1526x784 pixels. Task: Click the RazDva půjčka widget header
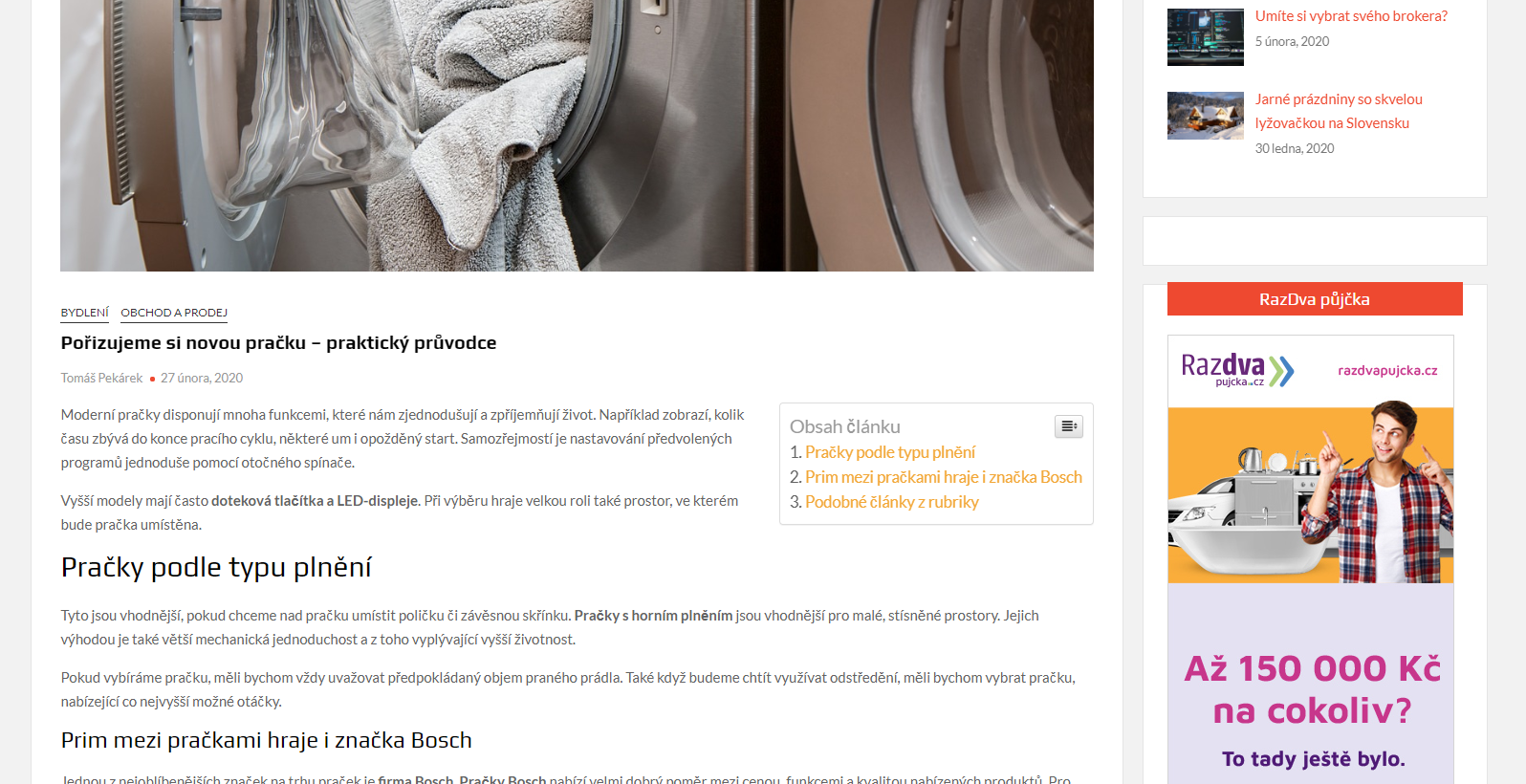coord(1315,299)
